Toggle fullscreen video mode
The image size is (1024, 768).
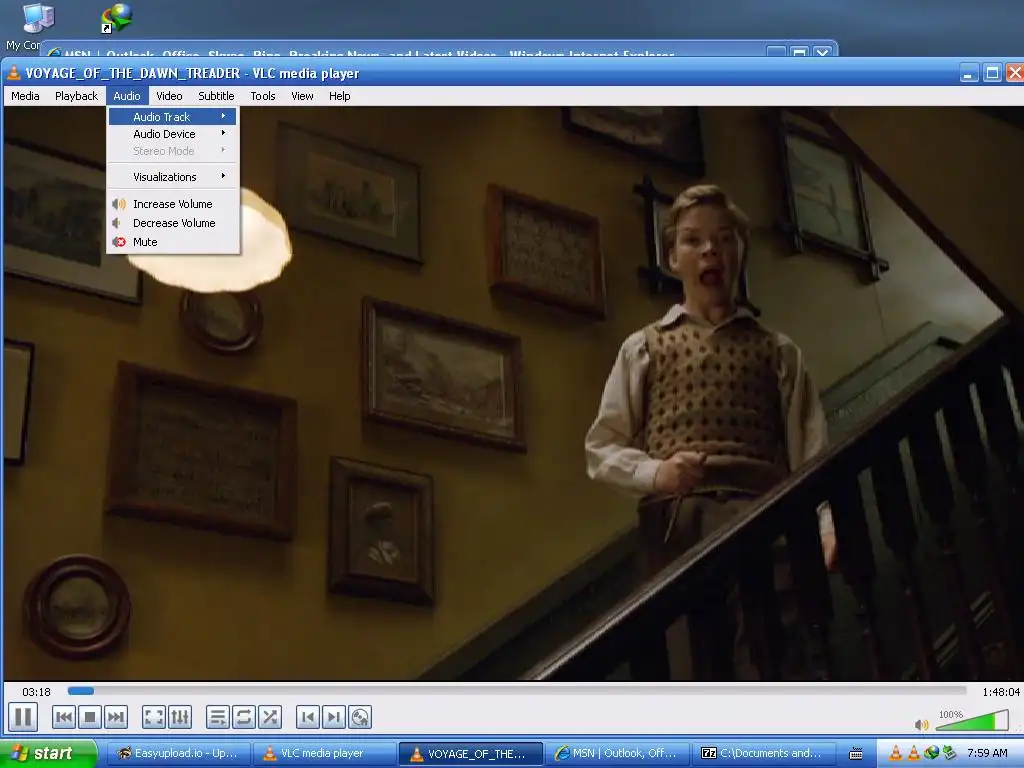click(154, 717)
